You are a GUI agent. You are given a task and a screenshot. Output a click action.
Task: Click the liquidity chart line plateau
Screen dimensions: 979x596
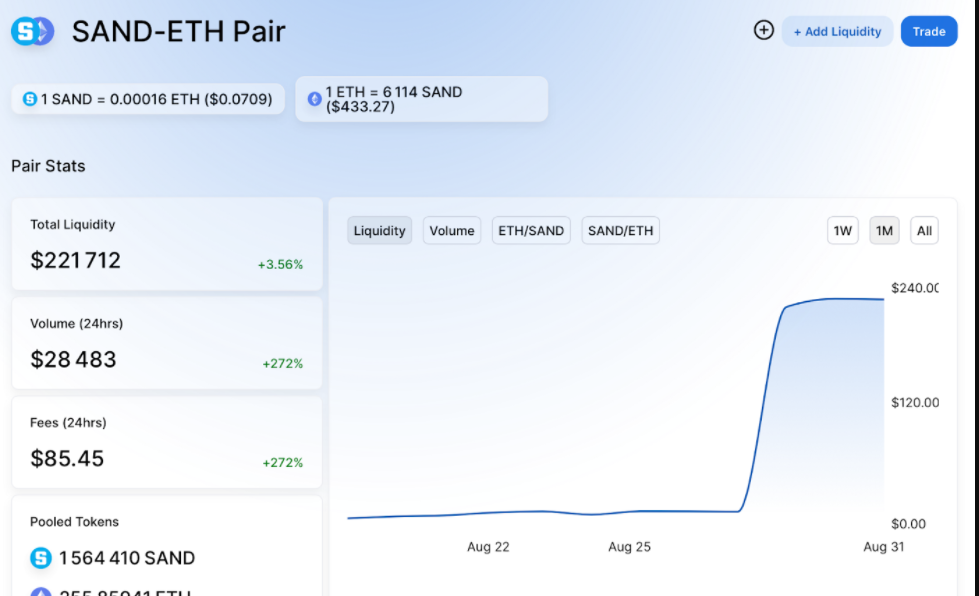coord(837,299)
